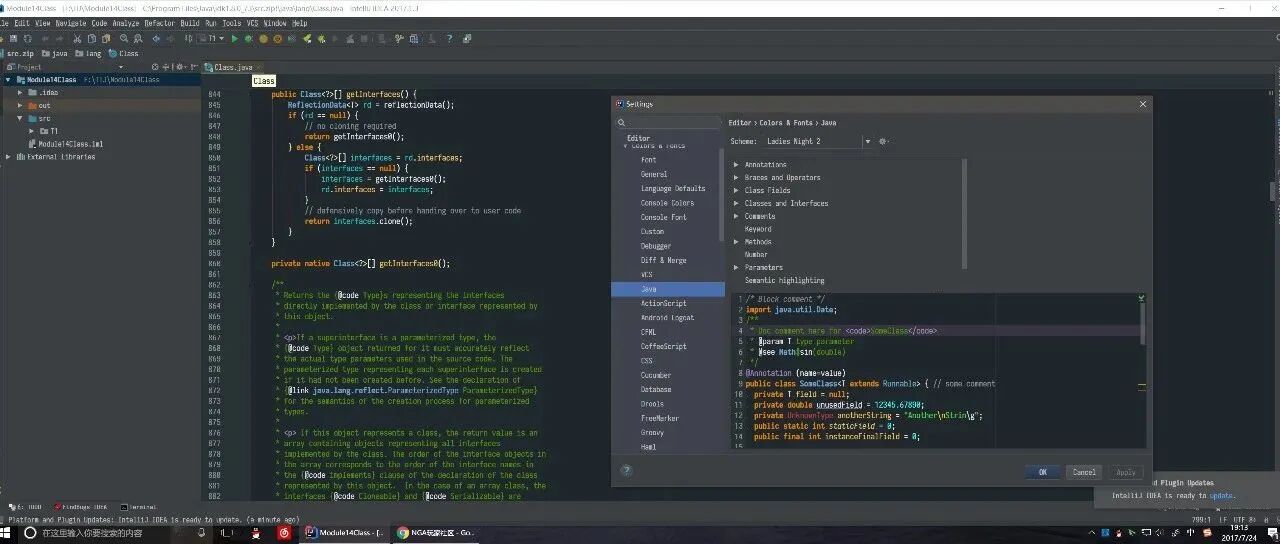Click the green Run button in toolbar
The height and width of the screenshot is (544, 1280).
(234, 38)
